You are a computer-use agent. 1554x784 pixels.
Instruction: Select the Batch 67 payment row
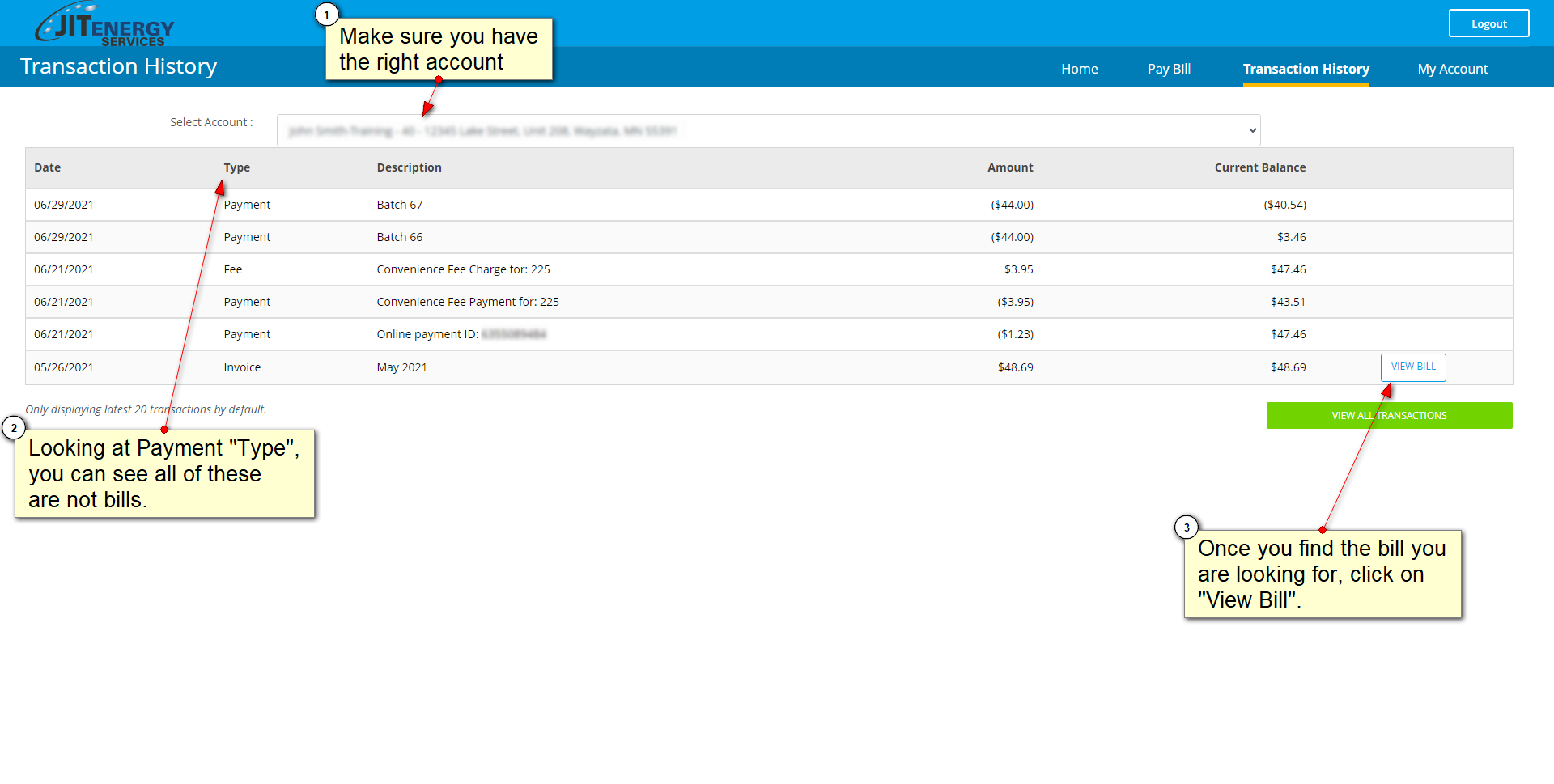(x=399, y=205)
